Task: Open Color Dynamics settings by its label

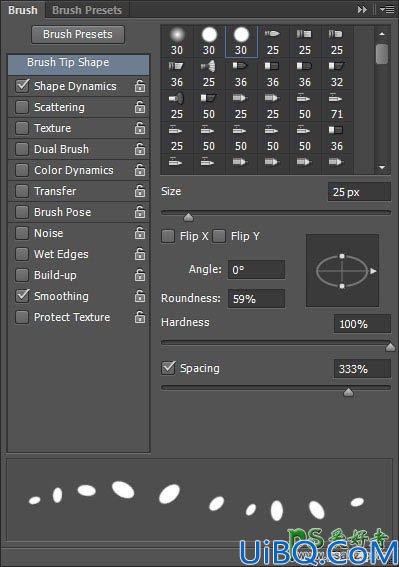Action: 74,170
